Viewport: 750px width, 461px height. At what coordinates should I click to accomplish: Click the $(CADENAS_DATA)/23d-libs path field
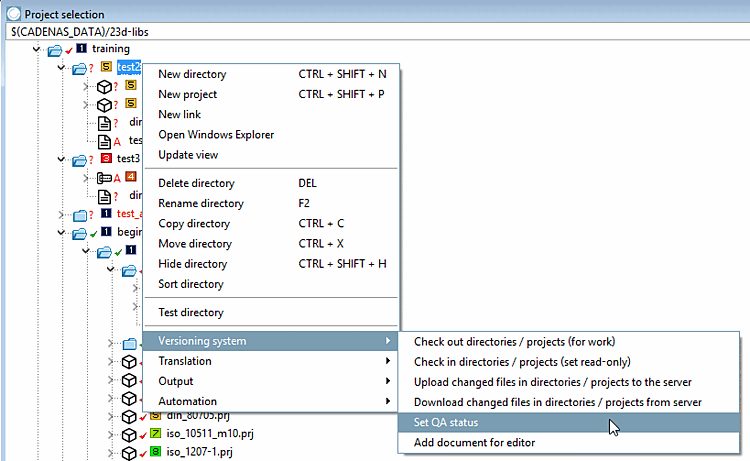378,32
